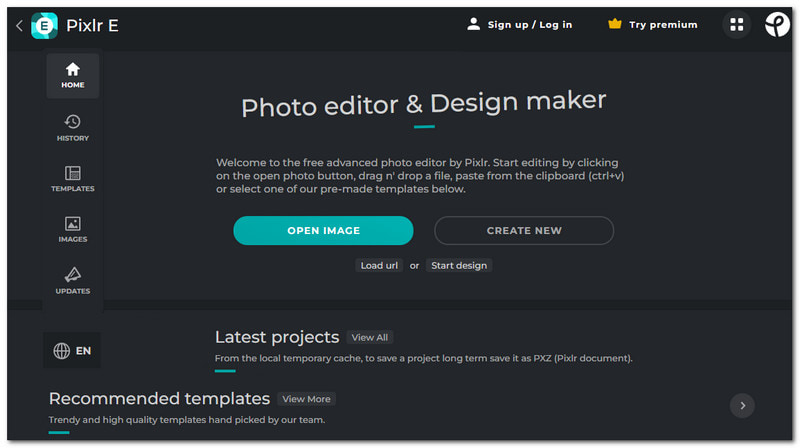Image resolution: width=800 pixels, height=448 pixels.
Task: Open the apps grid menu icon
Action: (x=737, y=25)
